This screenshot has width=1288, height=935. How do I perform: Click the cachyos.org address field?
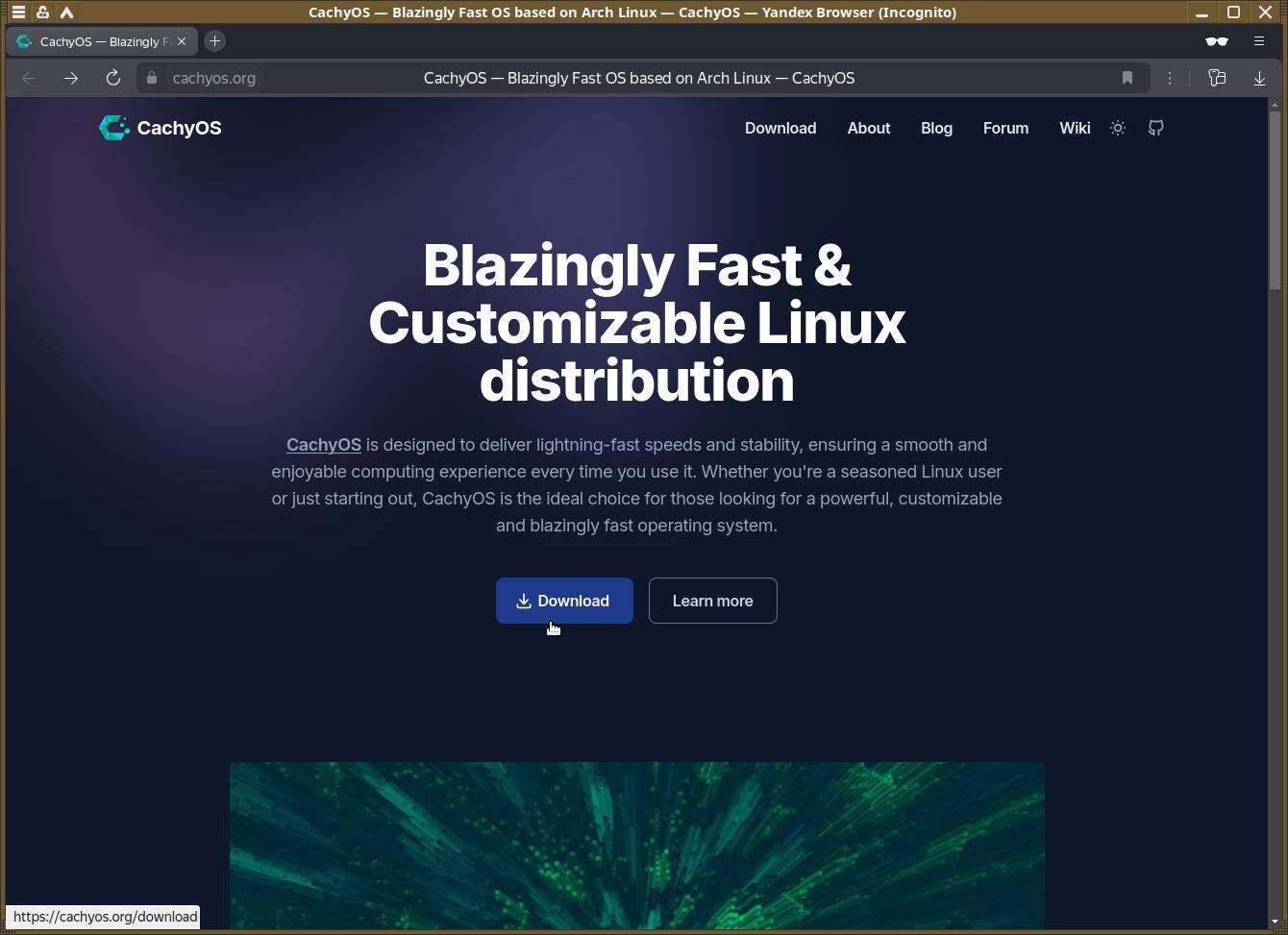tap(214, 78)
